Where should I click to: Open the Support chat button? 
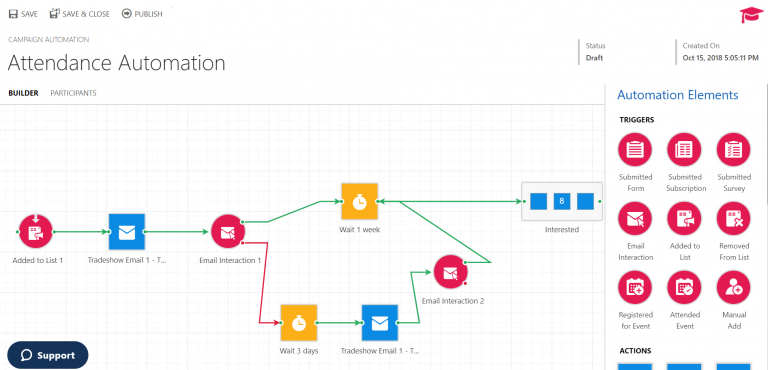[48, 355]
